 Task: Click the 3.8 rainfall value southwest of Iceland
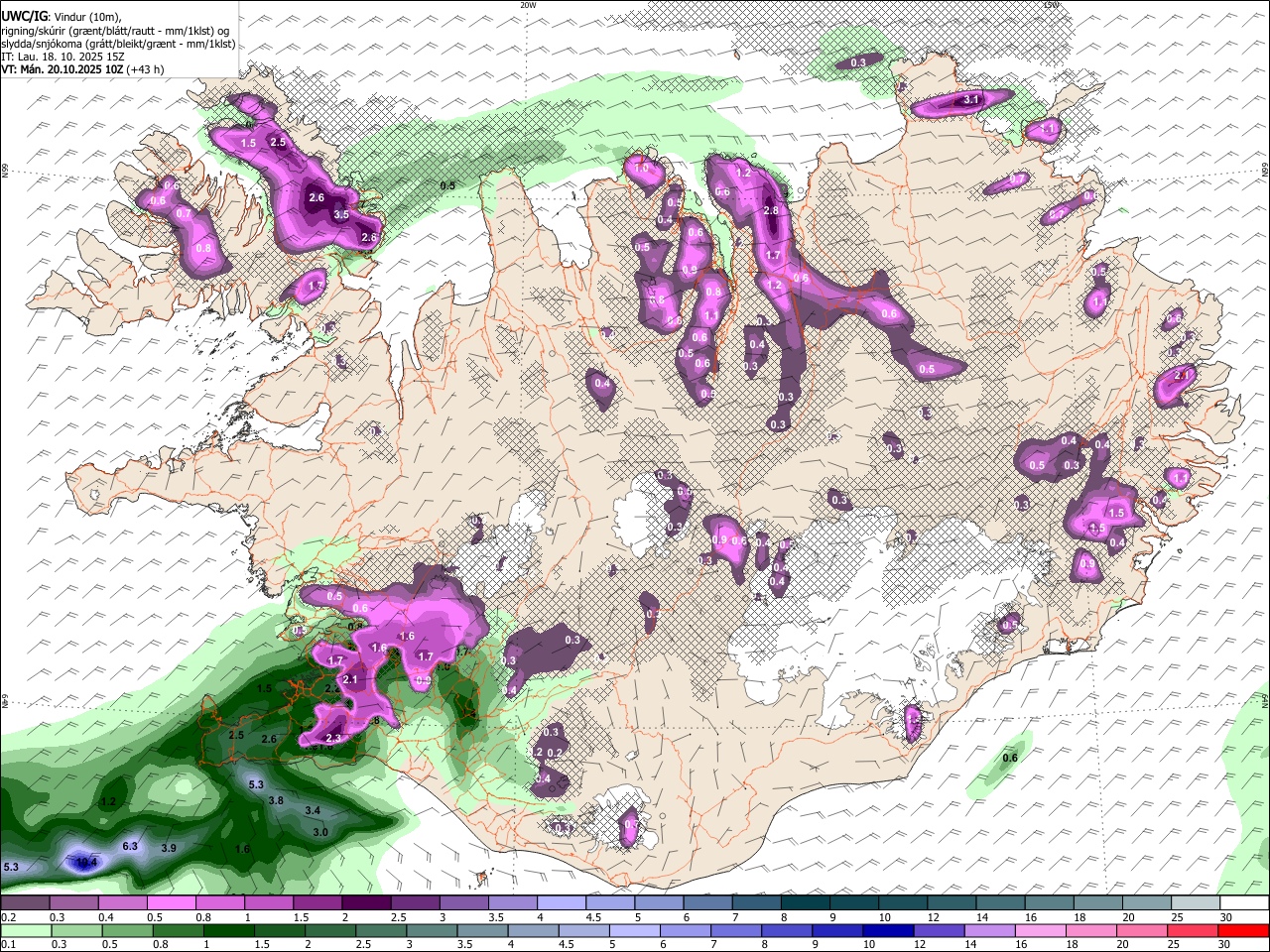pyautogui.click(x=277, y=800)
